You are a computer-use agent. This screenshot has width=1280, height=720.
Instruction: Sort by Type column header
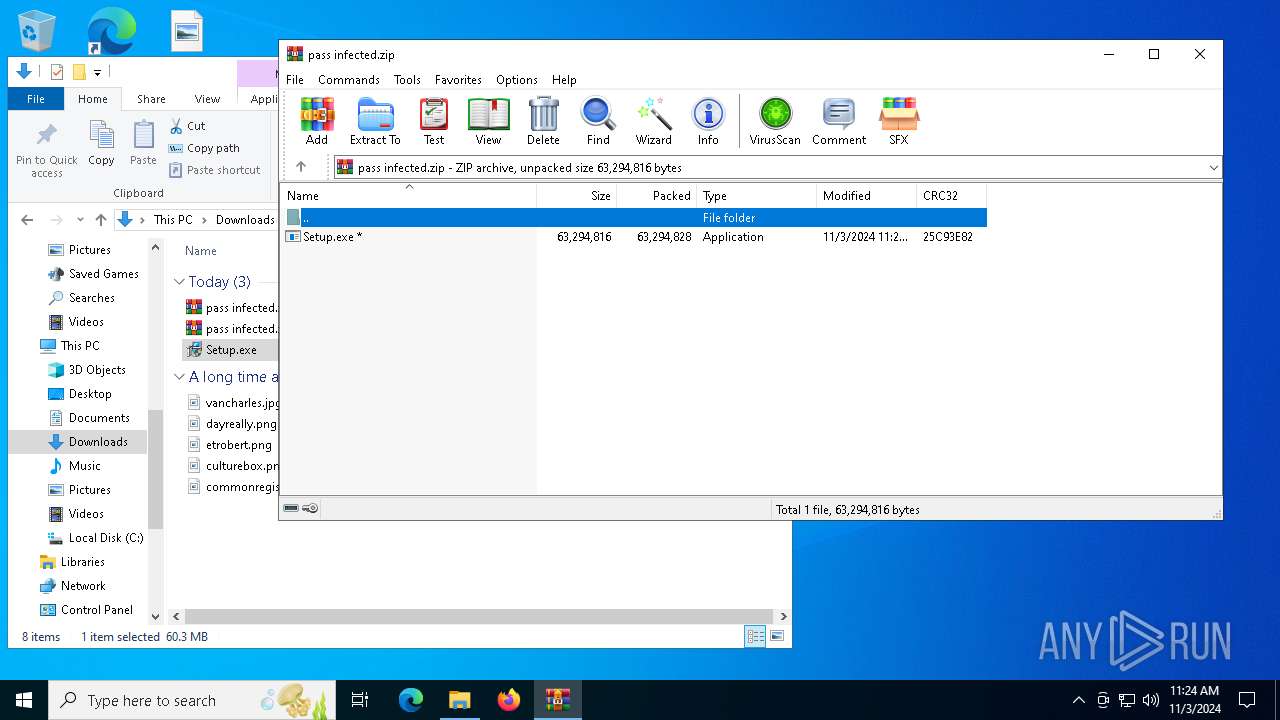pyautogui.click(x=757, y=196)
